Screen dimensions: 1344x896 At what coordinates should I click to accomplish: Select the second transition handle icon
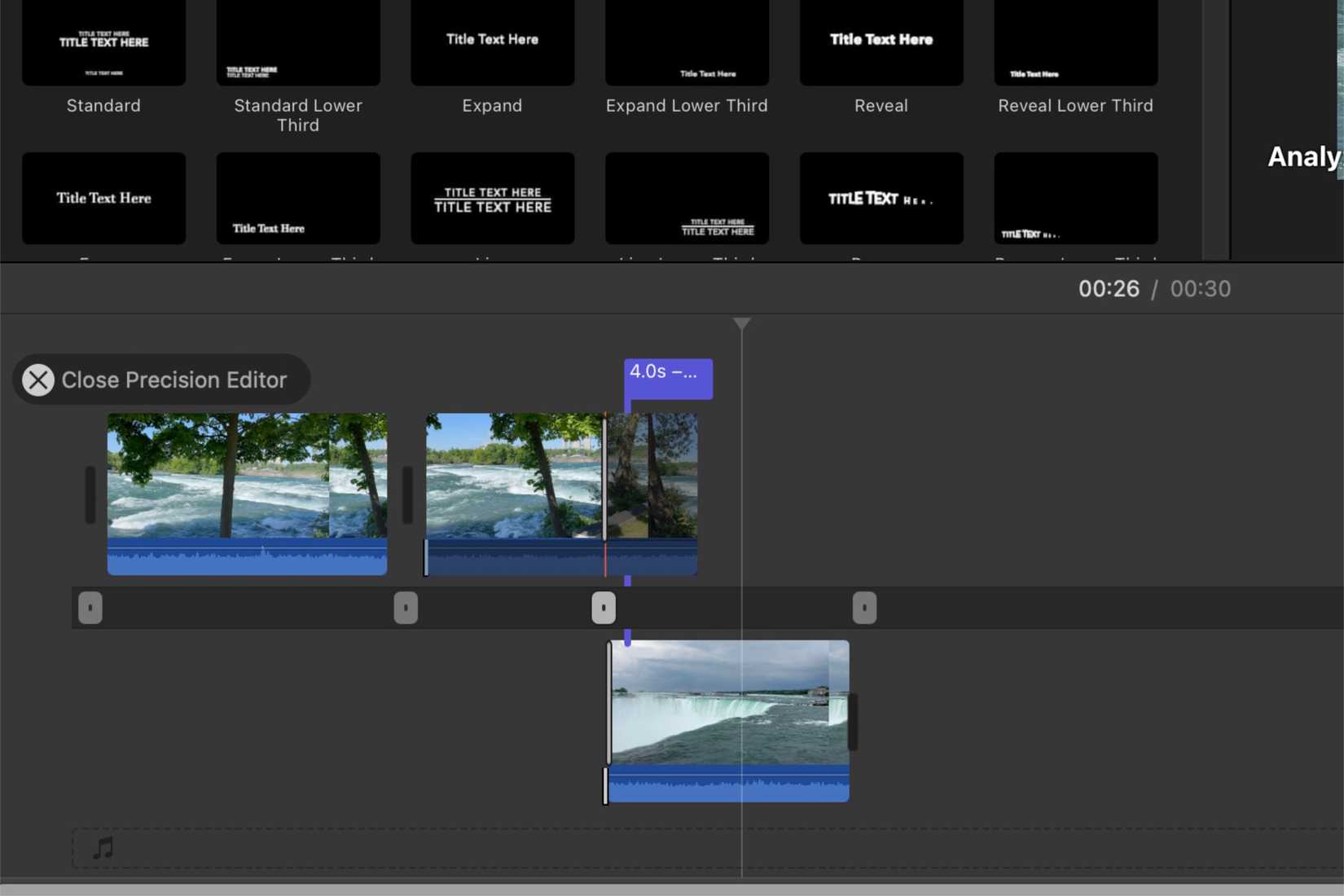pyautogui.click(x=406, y=607)
